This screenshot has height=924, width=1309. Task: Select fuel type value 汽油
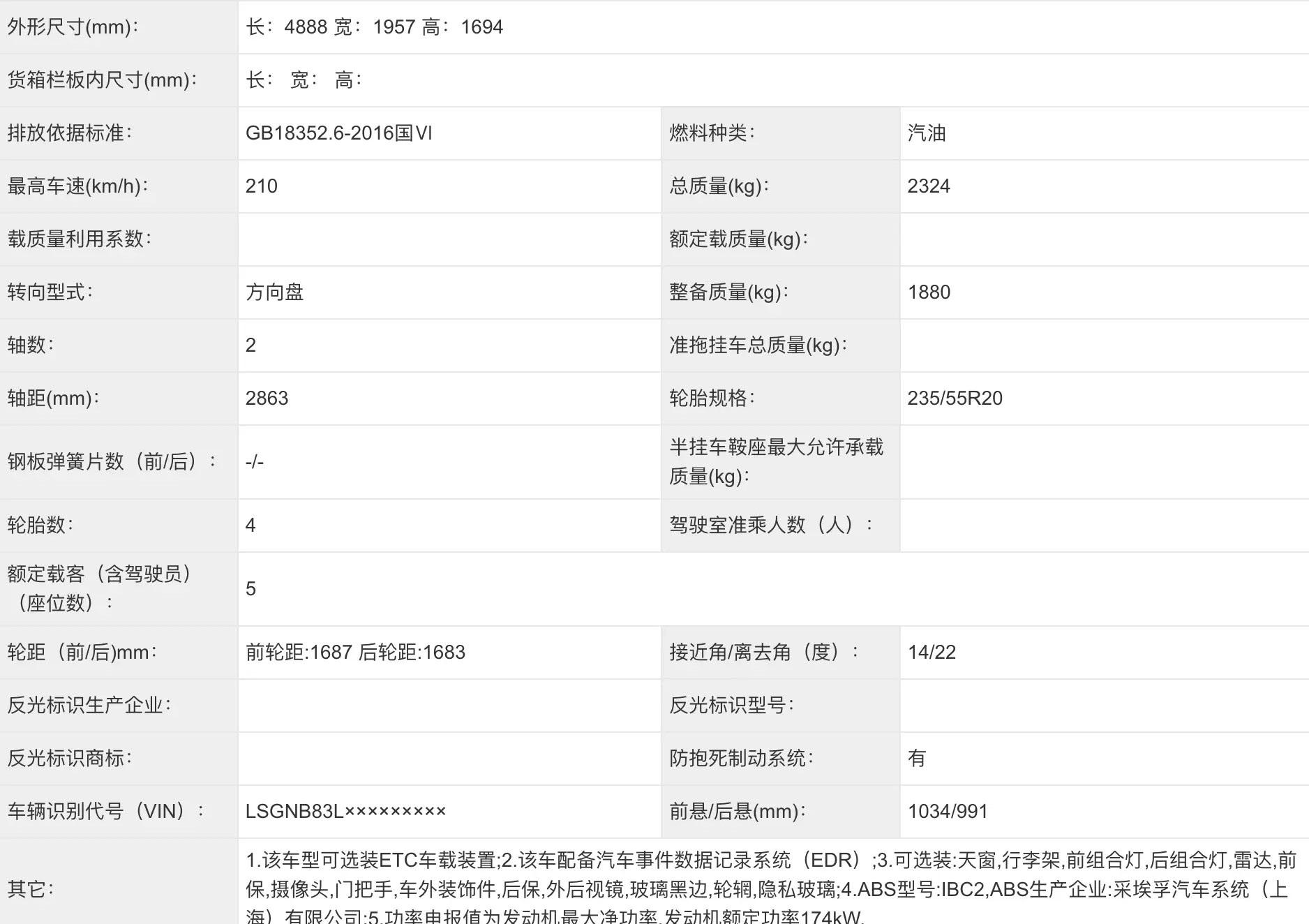(927, 133)
